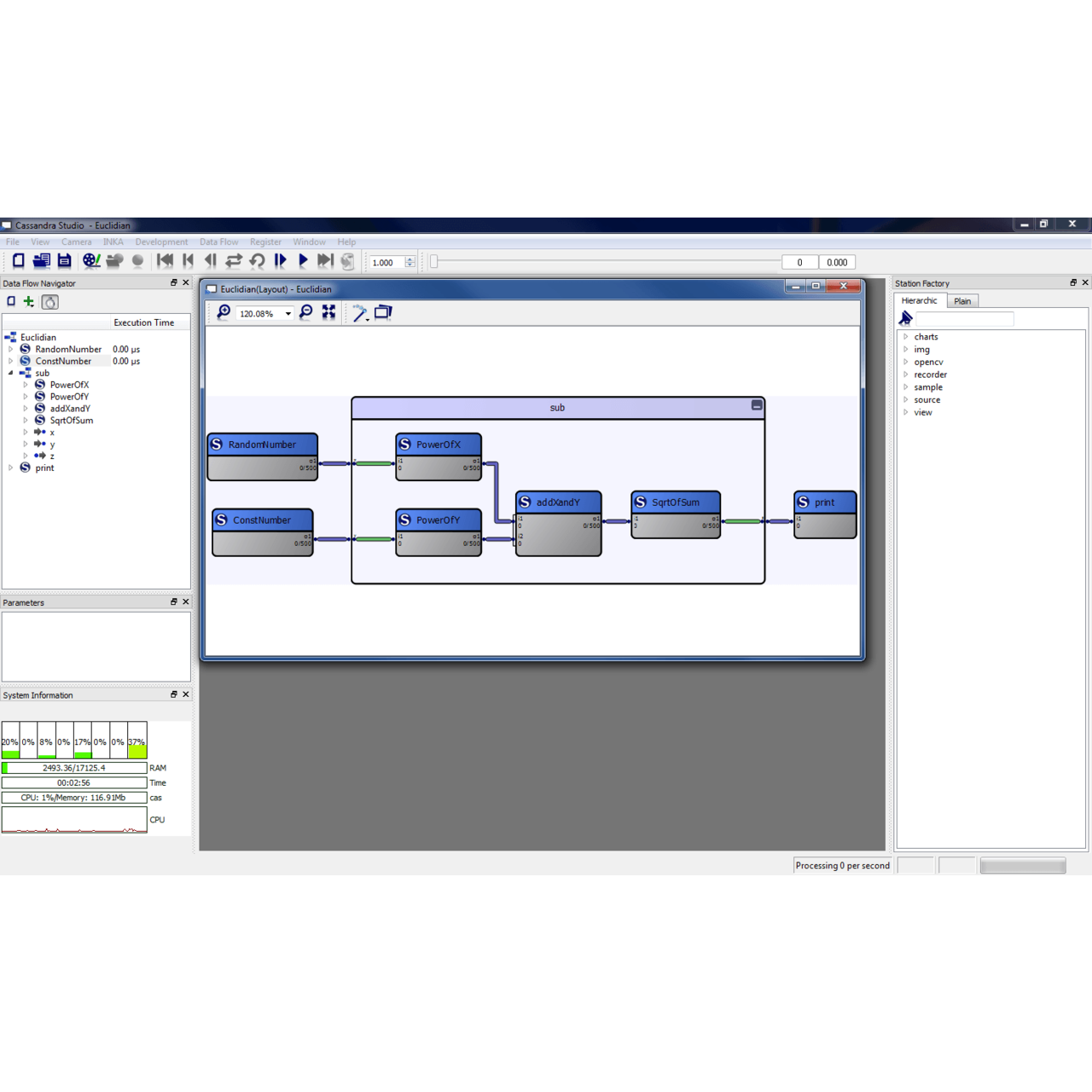
Task: Select the magic wand tool in layout toolbar
Action: pos(358,313)
